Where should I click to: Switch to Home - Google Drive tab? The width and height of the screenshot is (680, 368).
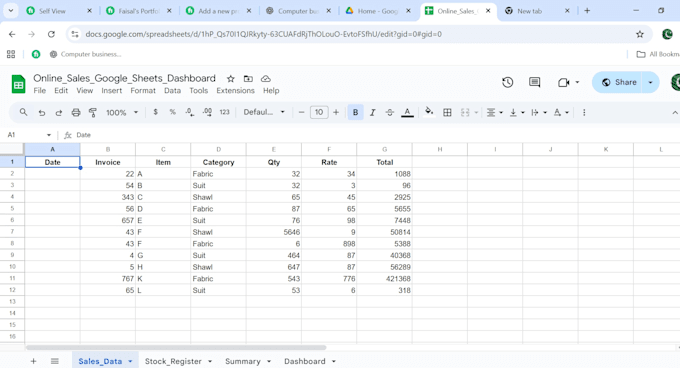tap(379, 11)
